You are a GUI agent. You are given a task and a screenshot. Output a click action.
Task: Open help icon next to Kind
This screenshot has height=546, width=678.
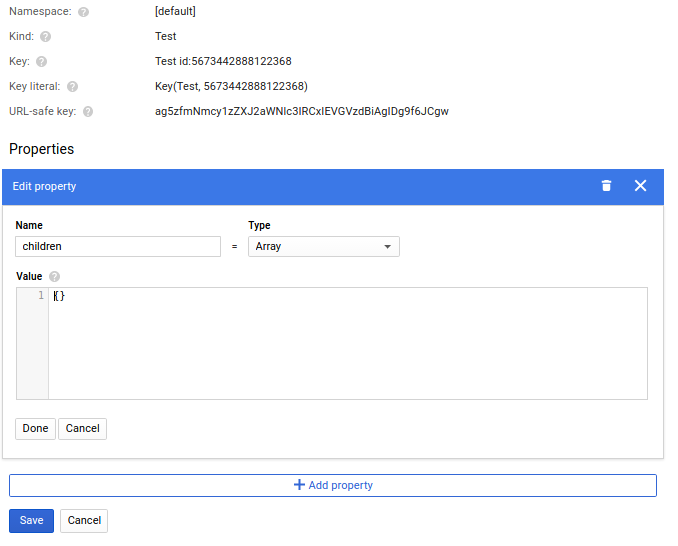pos(45,37)
